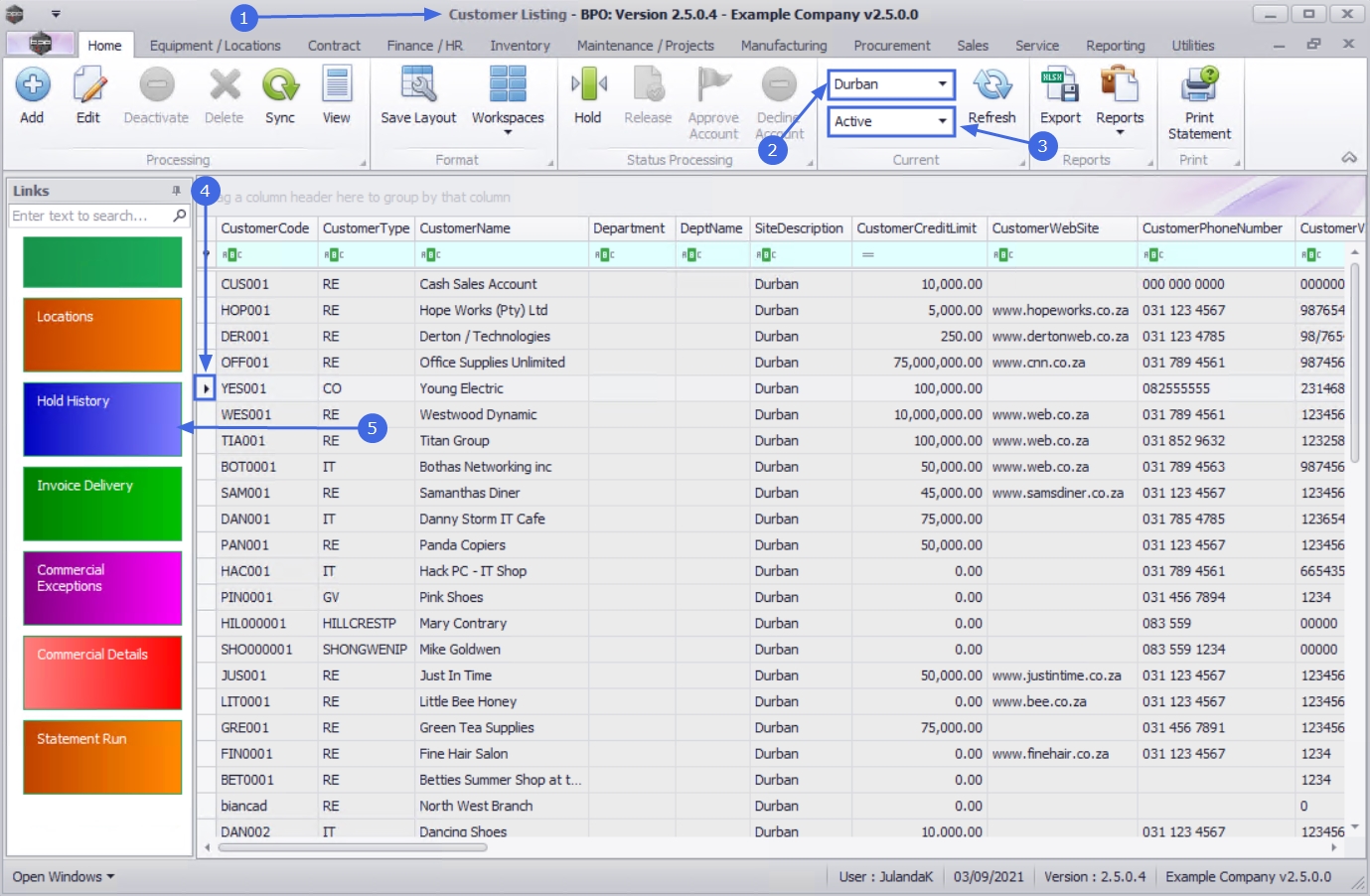The image size is (1370, 896).
Task: Click the Refresh icon
Action: pos(991,86)
